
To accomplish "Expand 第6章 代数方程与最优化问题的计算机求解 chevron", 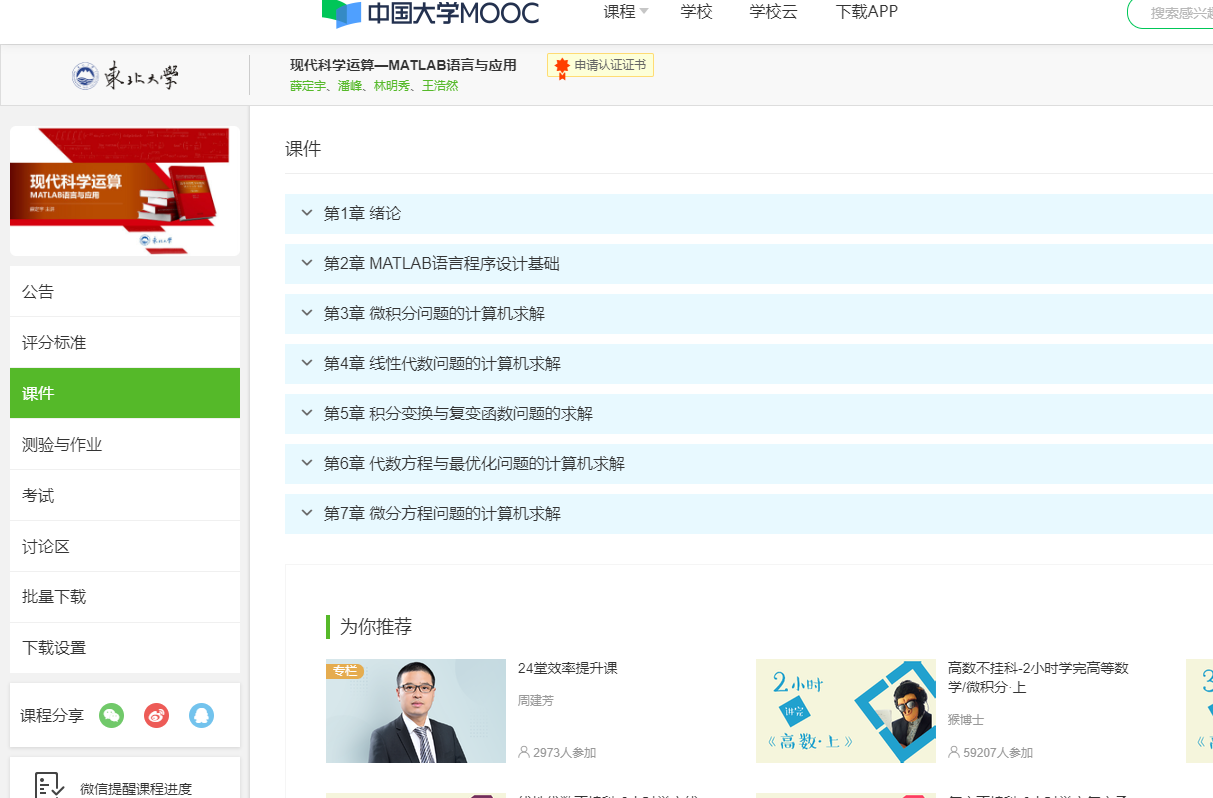I will (307, 463).
